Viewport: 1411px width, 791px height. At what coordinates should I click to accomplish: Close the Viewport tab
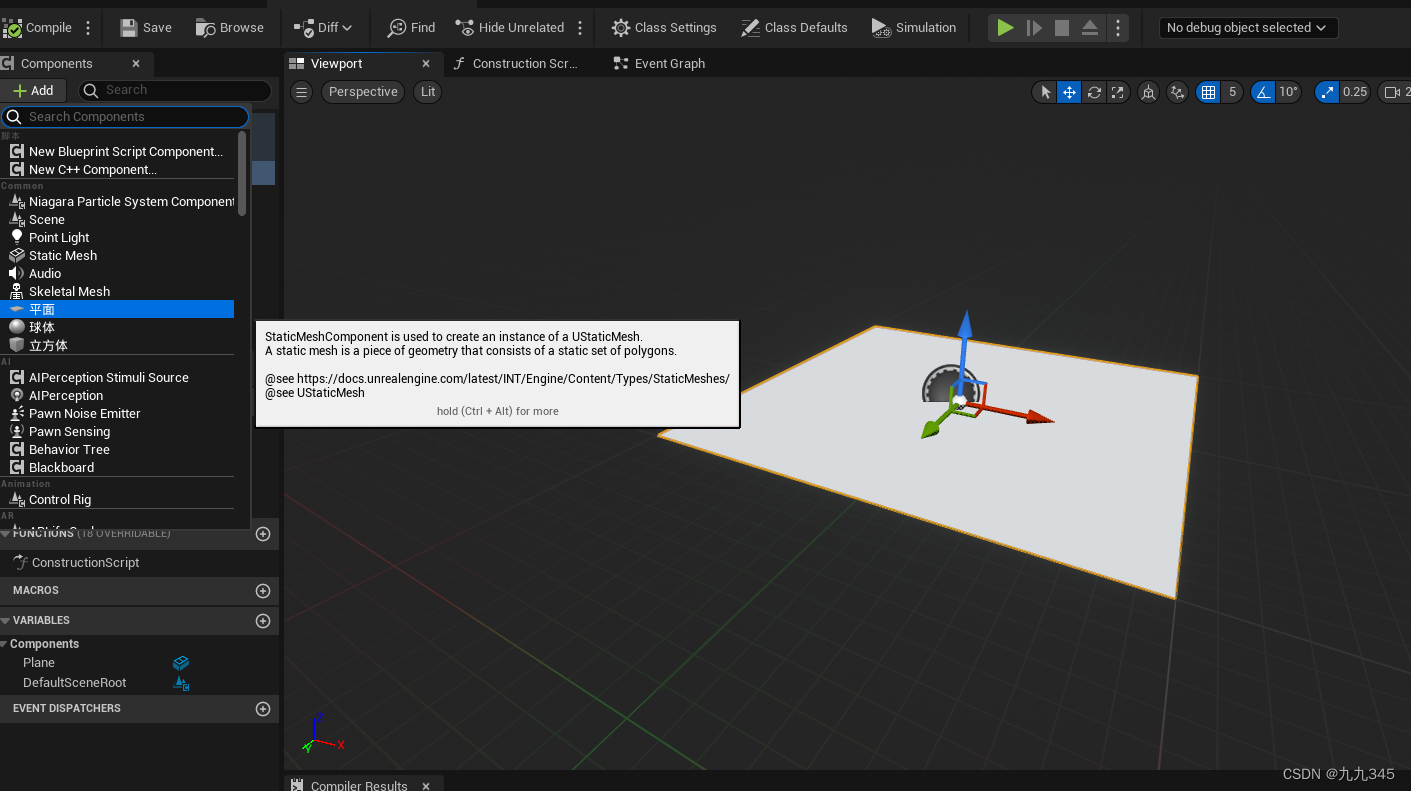(x=426, y=63)
